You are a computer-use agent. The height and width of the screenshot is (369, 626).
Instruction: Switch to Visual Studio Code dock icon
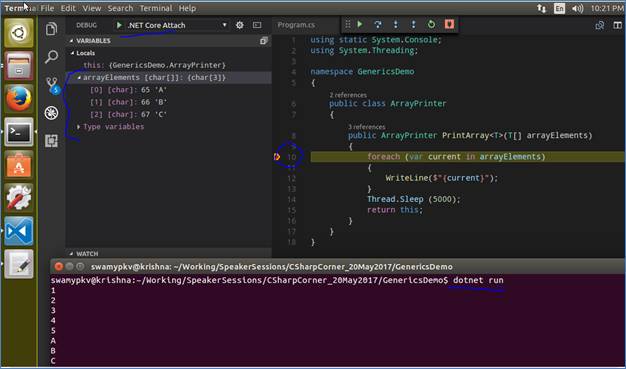tap(18, 231)
